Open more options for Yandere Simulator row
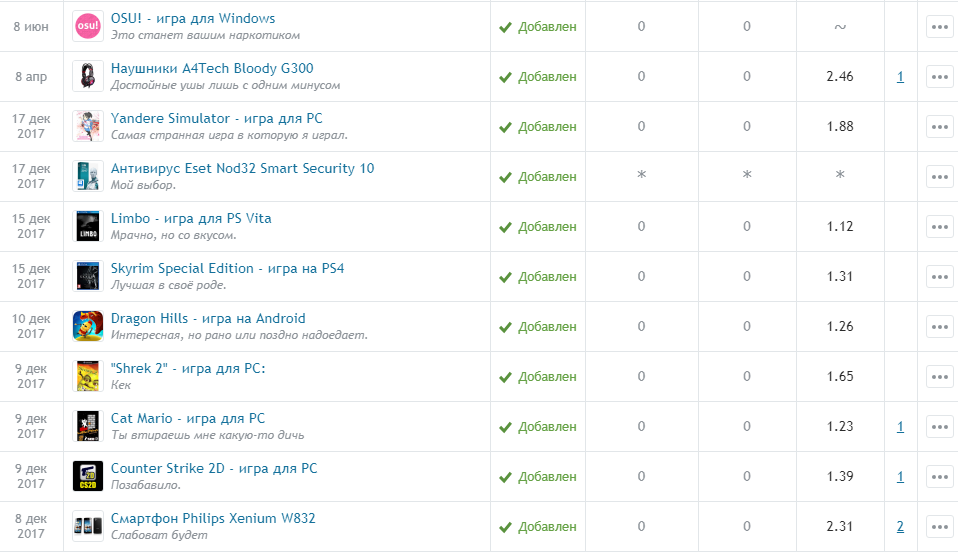This screenshot has width=958, height=552. (940, 127)
